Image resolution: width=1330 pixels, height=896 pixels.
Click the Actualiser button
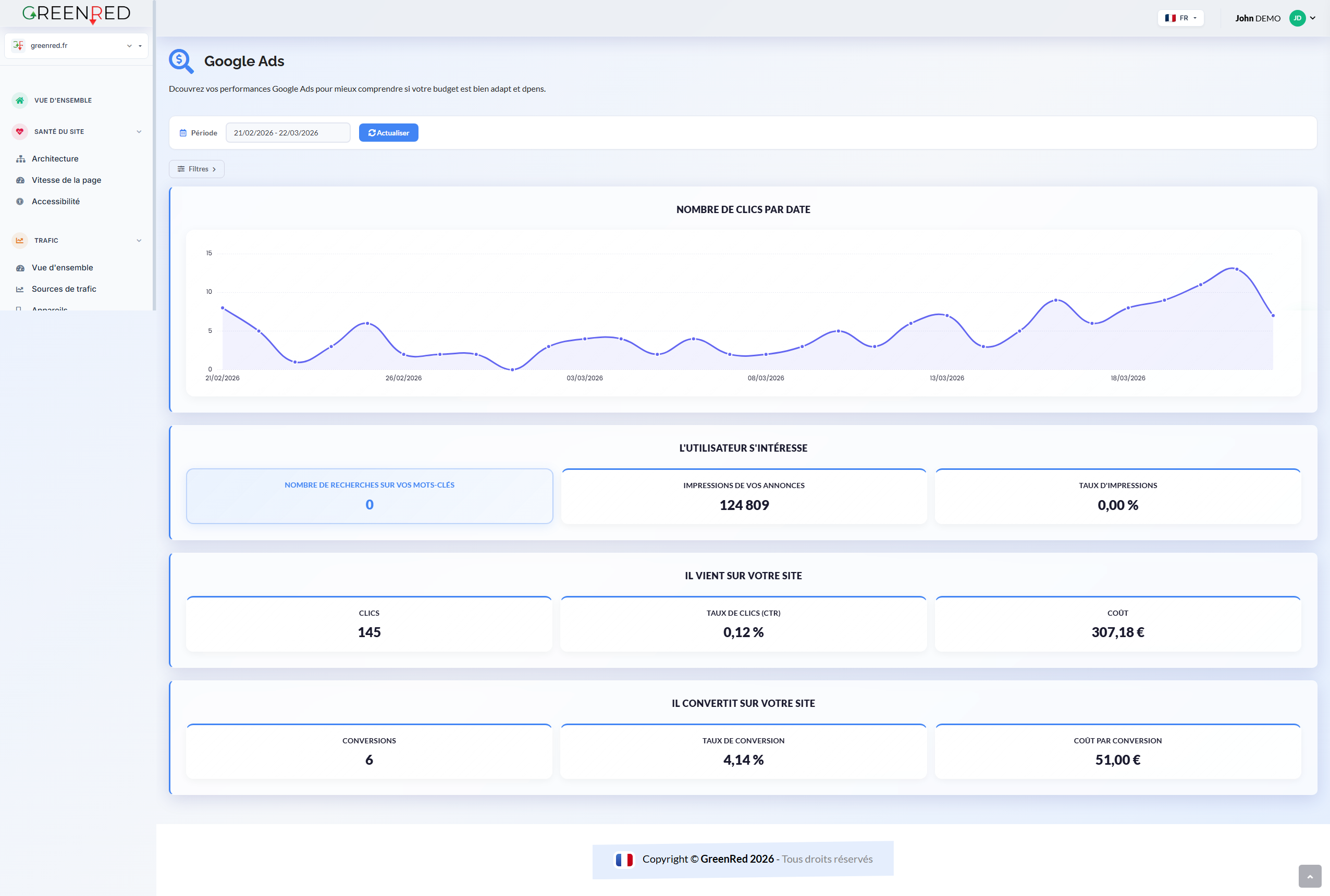coord(388,132)
